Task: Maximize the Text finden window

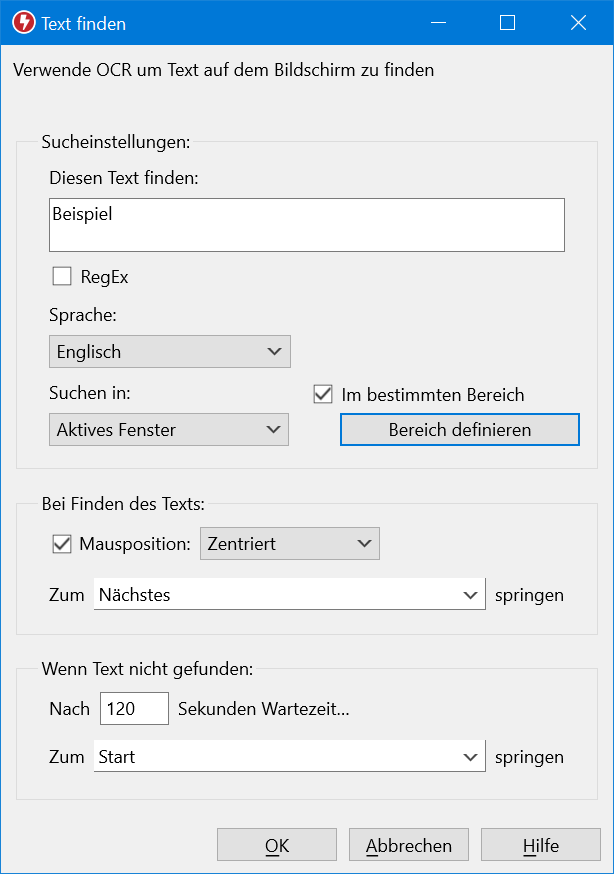Action: click(x=507, y=23)
